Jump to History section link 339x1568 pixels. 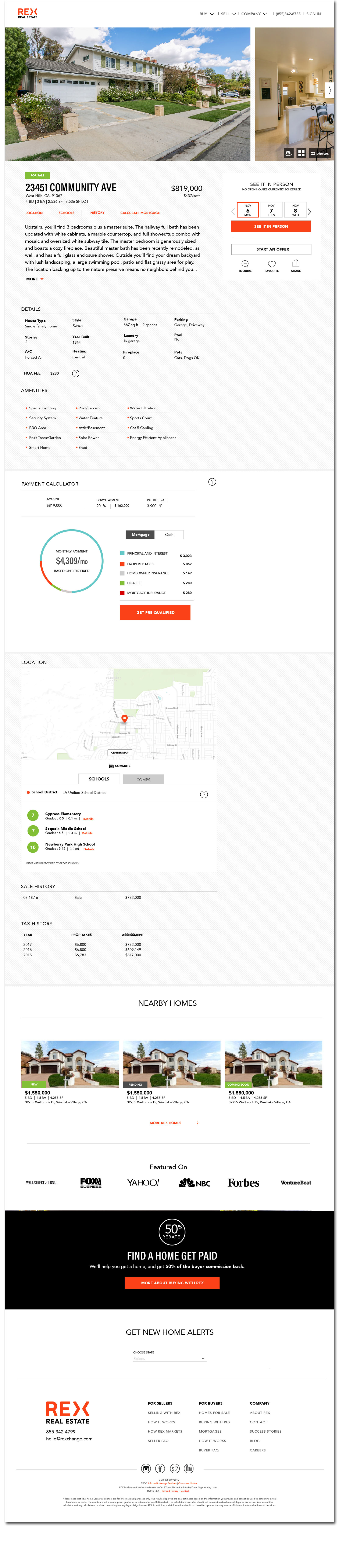pyautogui.click(x=97, y=213)
